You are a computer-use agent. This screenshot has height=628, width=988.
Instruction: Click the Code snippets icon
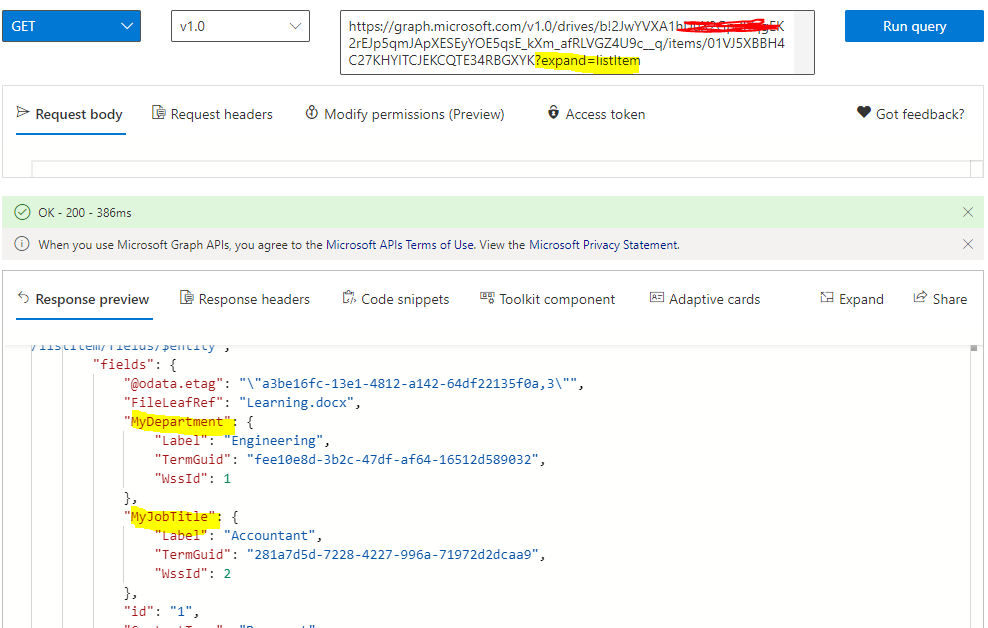pos(349,297)
